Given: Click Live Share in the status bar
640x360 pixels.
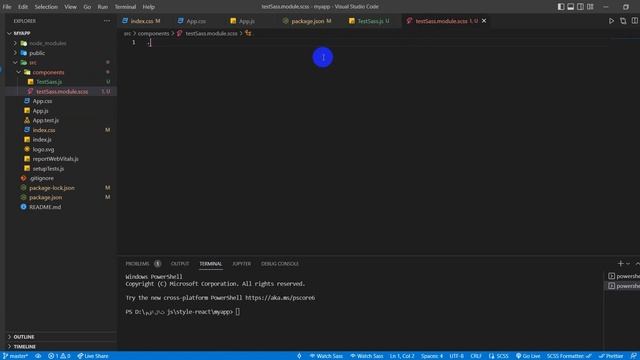Looking at the screenshot, I should [93, 356].
